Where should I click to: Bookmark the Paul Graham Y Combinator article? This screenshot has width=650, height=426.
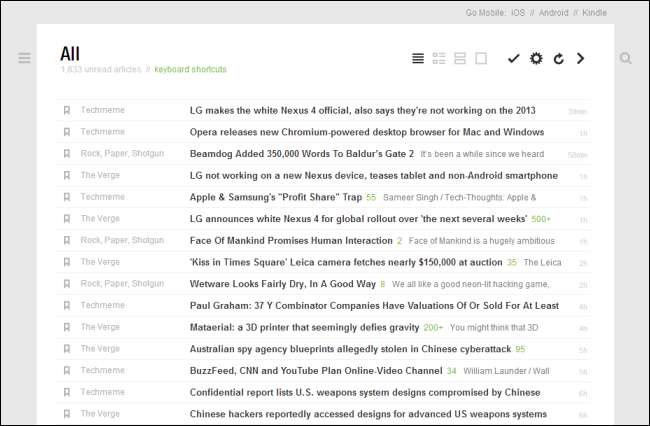pyautogui.click(x=67, y=305)
